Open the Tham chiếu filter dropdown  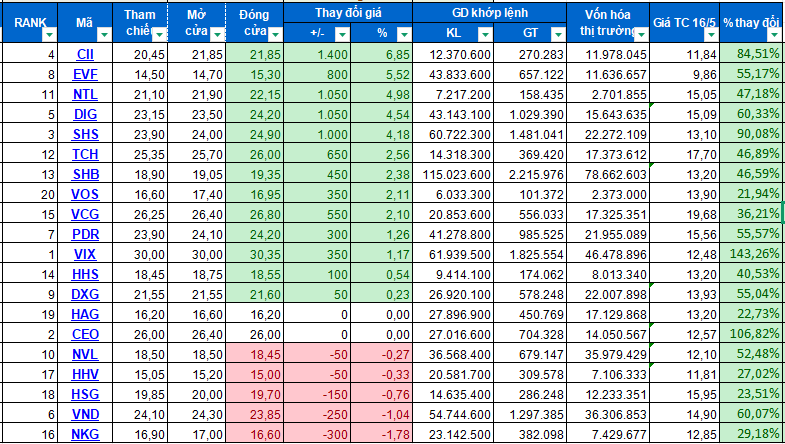[160, 35]
